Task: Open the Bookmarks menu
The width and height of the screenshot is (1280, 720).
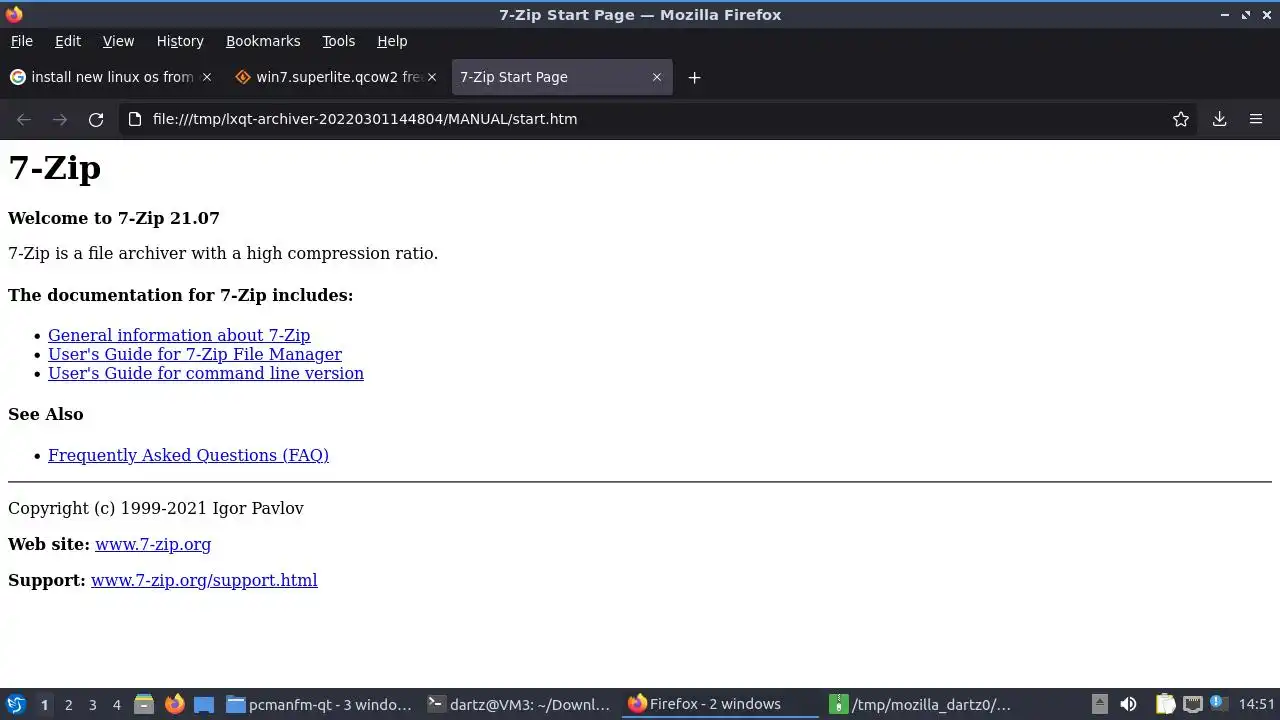Action: 263,41
